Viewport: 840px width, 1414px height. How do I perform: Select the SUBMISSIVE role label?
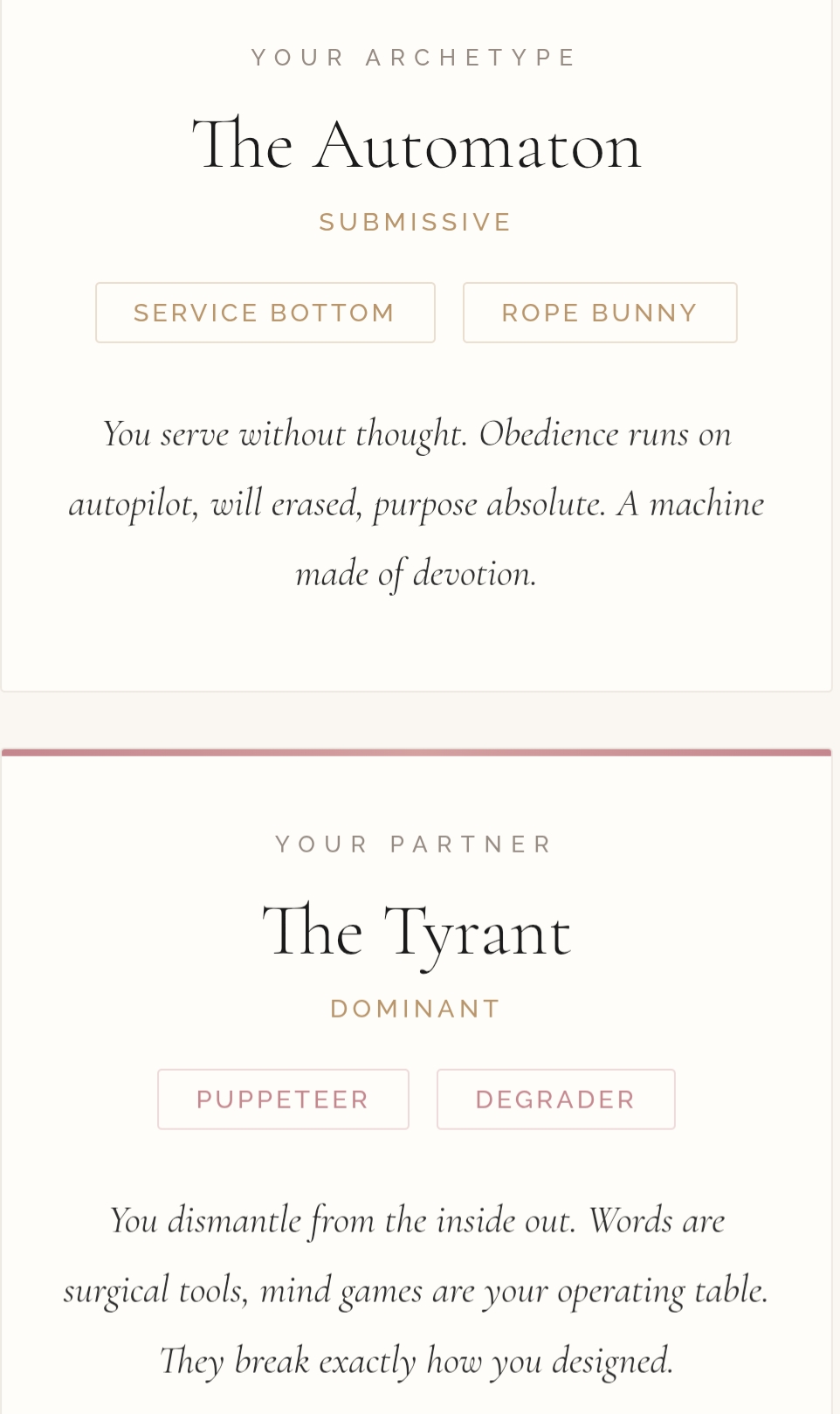(416, 223)
